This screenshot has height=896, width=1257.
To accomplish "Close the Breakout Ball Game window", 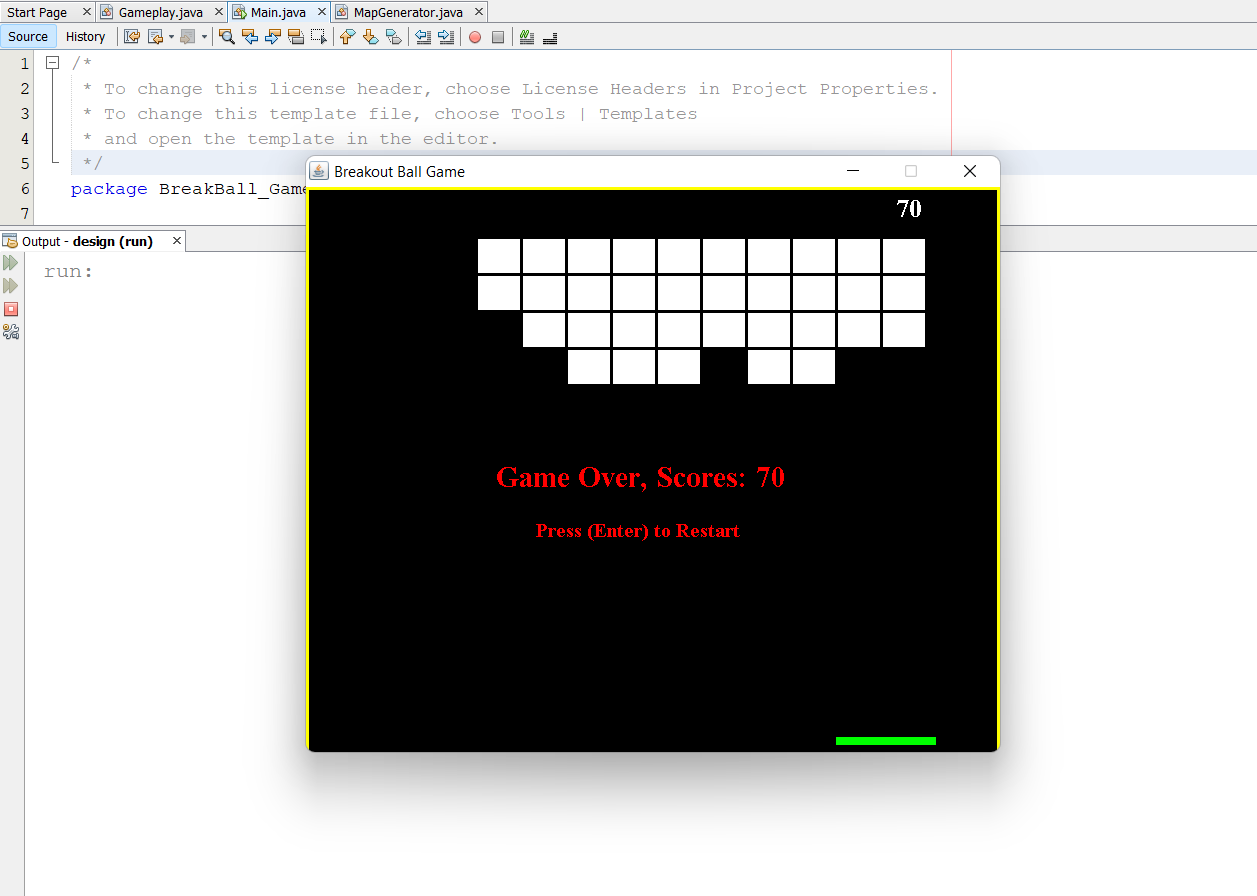I will [969, 171].
